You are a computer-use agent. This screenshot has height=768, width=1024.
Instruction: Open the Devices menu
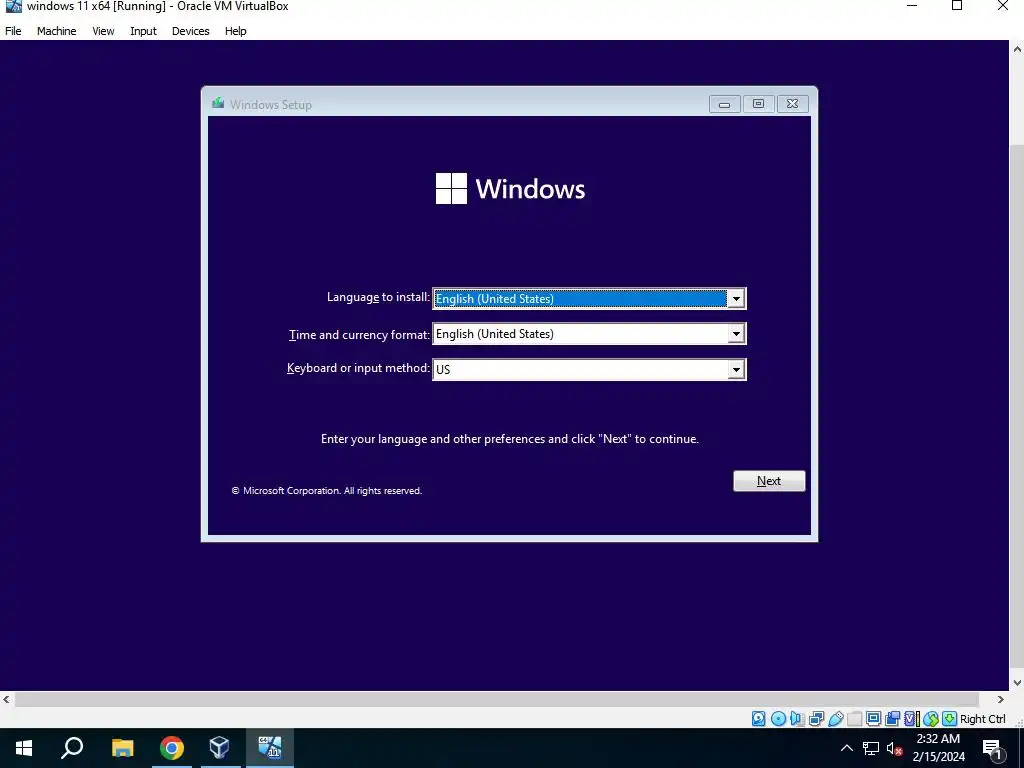(191, 31)
